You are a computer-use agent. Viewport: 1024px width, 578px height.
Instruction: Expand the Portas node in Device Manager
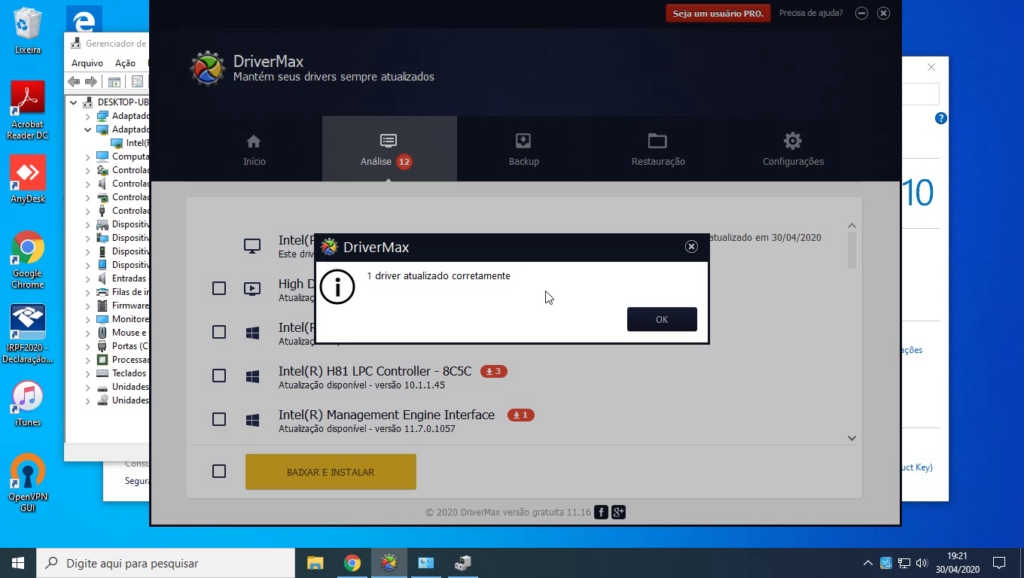pos(88,347)
